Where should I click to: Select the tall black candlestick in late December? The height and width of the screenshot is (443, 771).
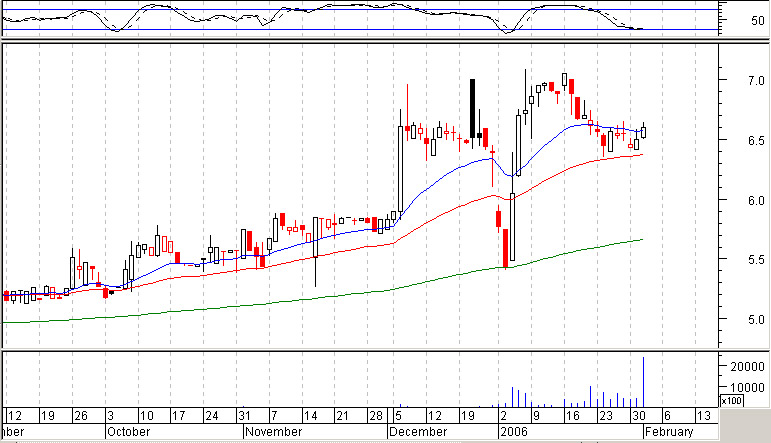click(473, 109)
